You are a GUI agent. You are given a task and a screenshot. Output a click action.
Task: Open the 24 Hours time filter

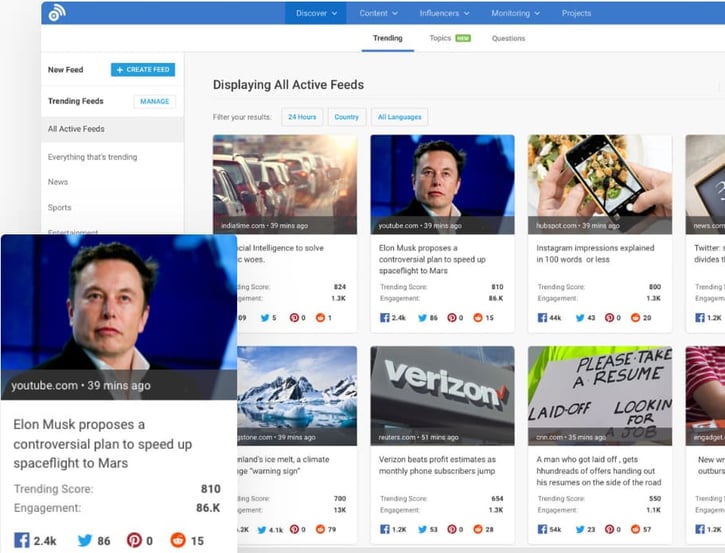(x=302, y=117)
